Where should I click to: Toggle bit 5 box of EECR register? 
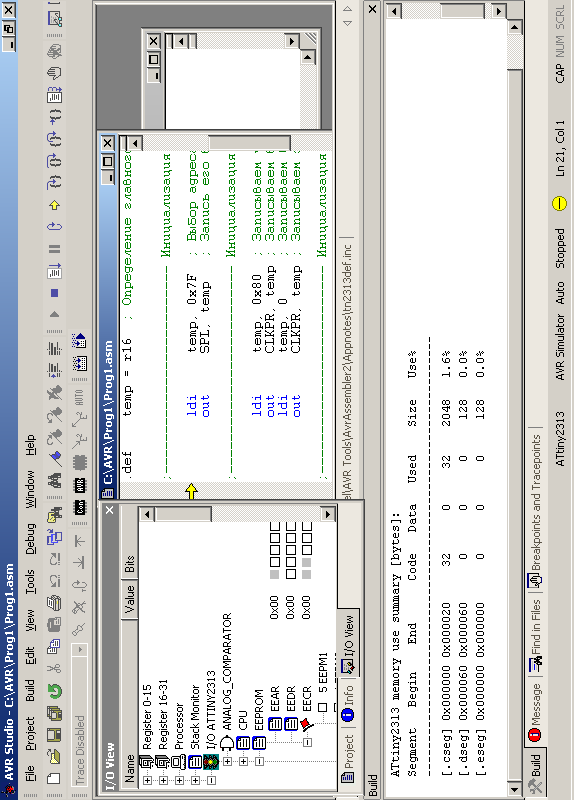click(306, 549)
